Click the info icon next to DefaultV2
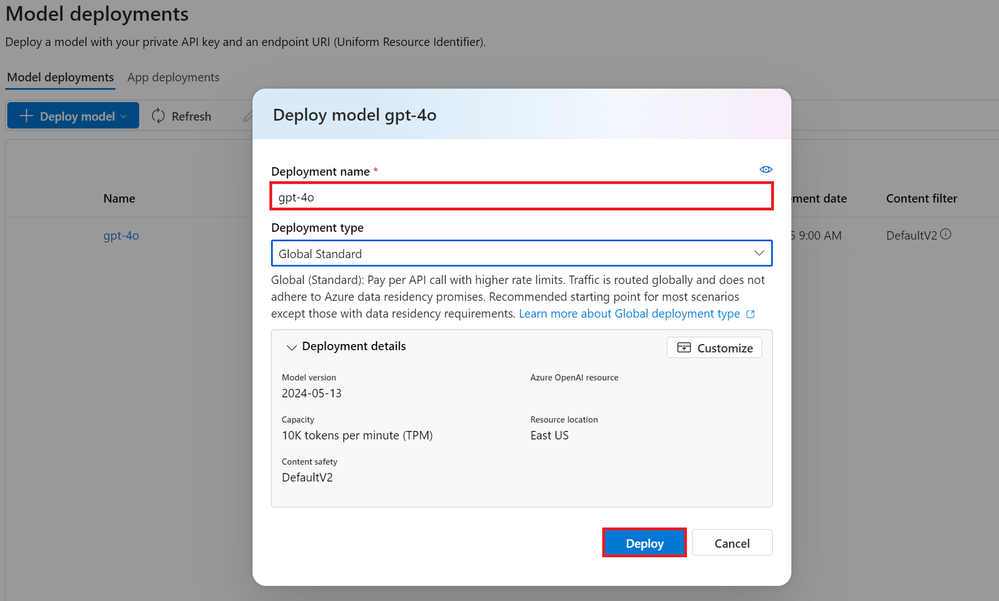Screen dimensions: 999x601 point(945,234)
